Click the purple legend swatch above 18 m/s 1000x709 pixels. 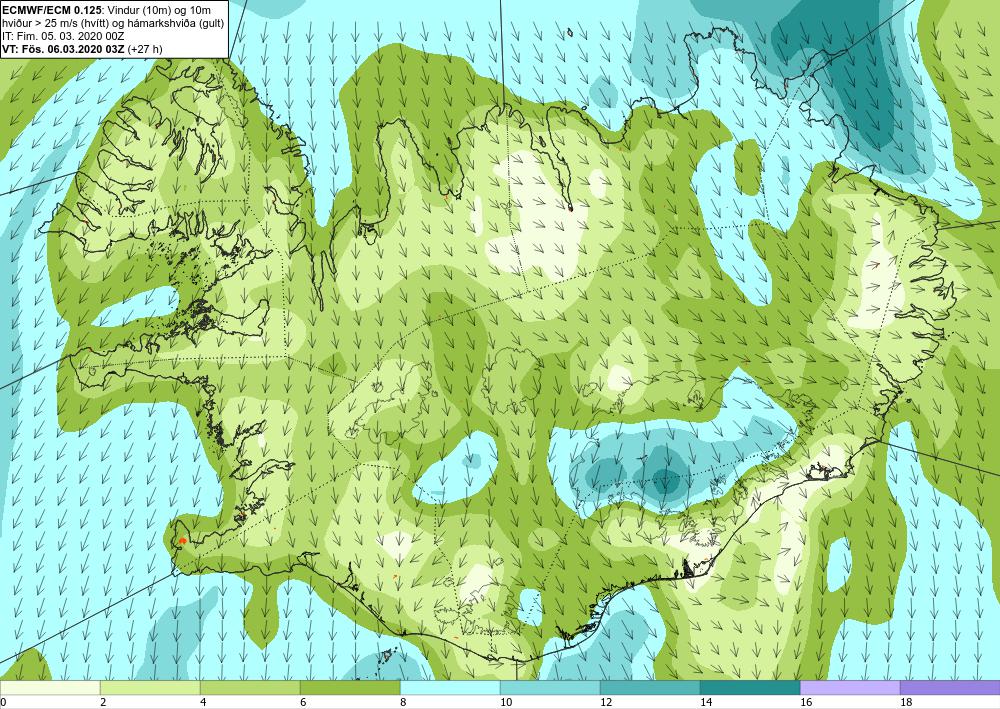coord(950,687)
